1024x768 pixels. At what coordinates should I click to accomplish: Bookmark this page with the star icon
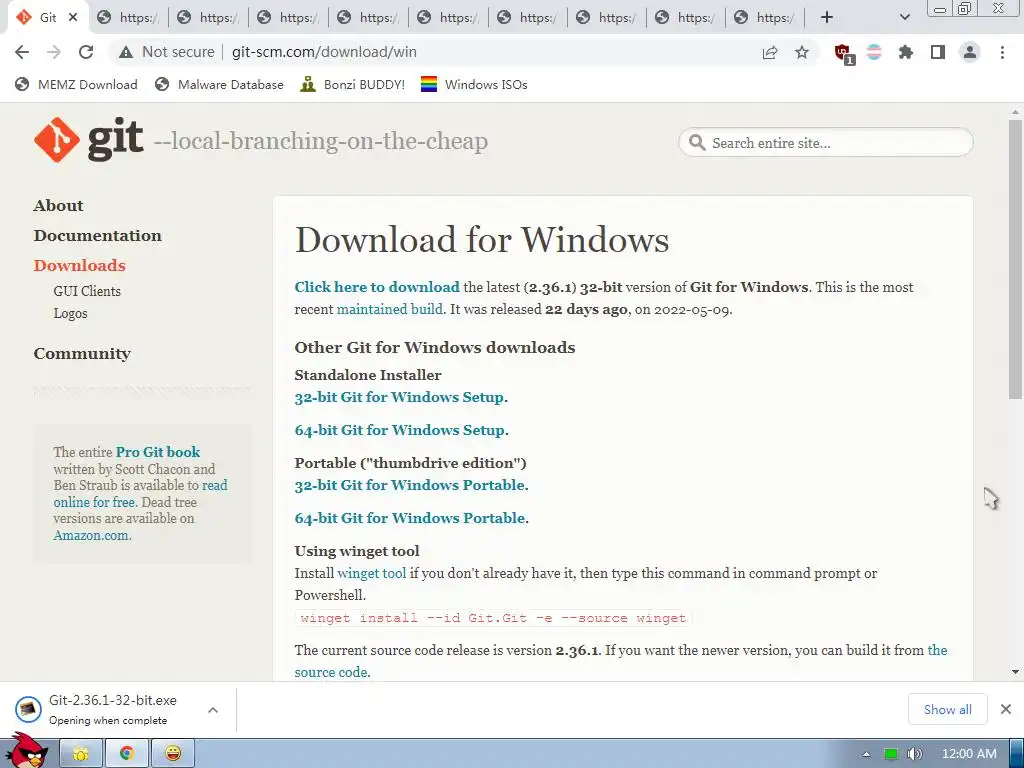point(802,52)
